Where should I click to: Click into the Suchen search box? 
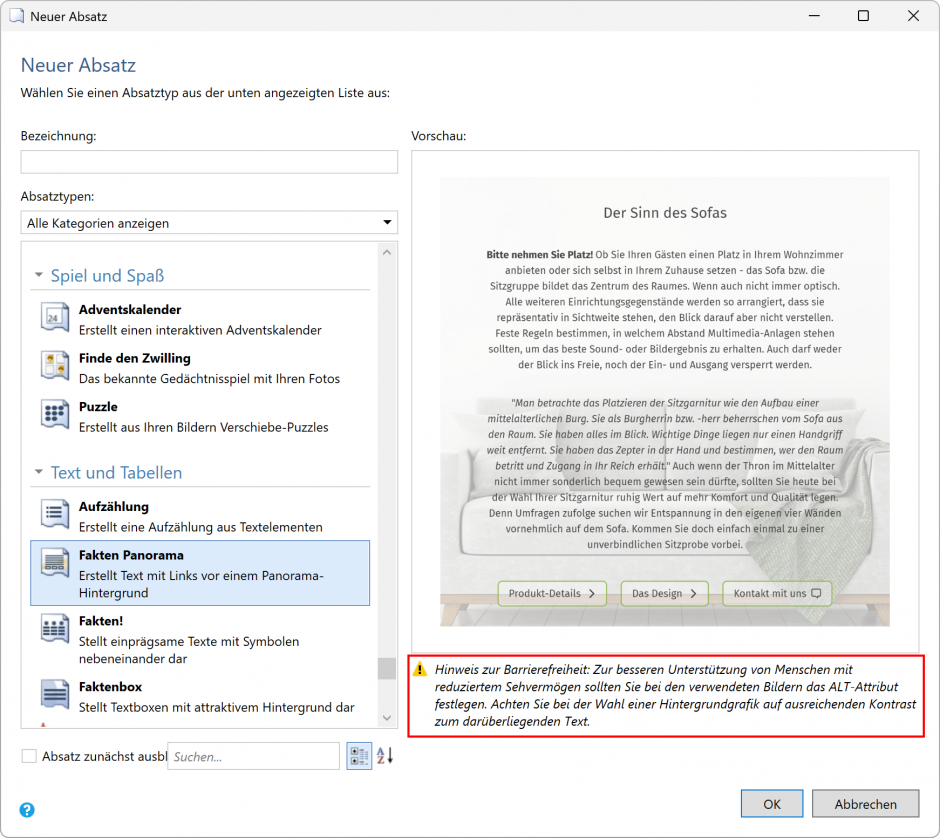(x=253, y=757)
